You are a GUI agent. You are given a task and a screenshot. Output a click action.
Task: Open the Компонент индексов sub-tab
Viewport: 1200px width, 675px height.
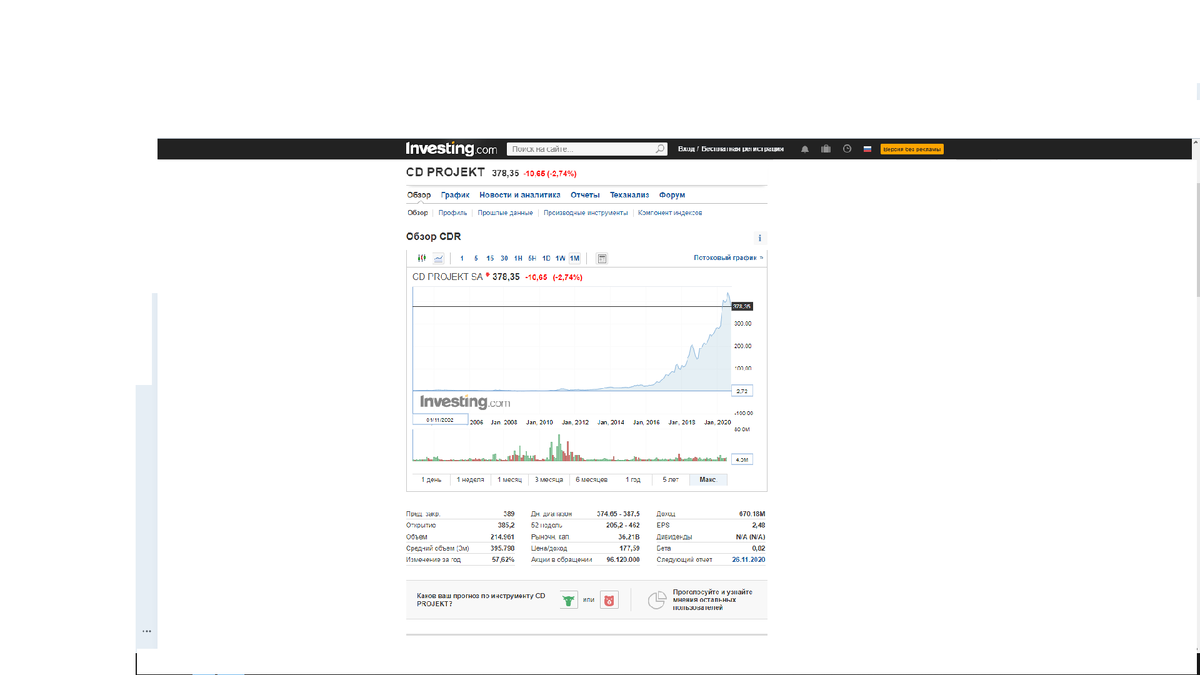(x=670, y=212)
